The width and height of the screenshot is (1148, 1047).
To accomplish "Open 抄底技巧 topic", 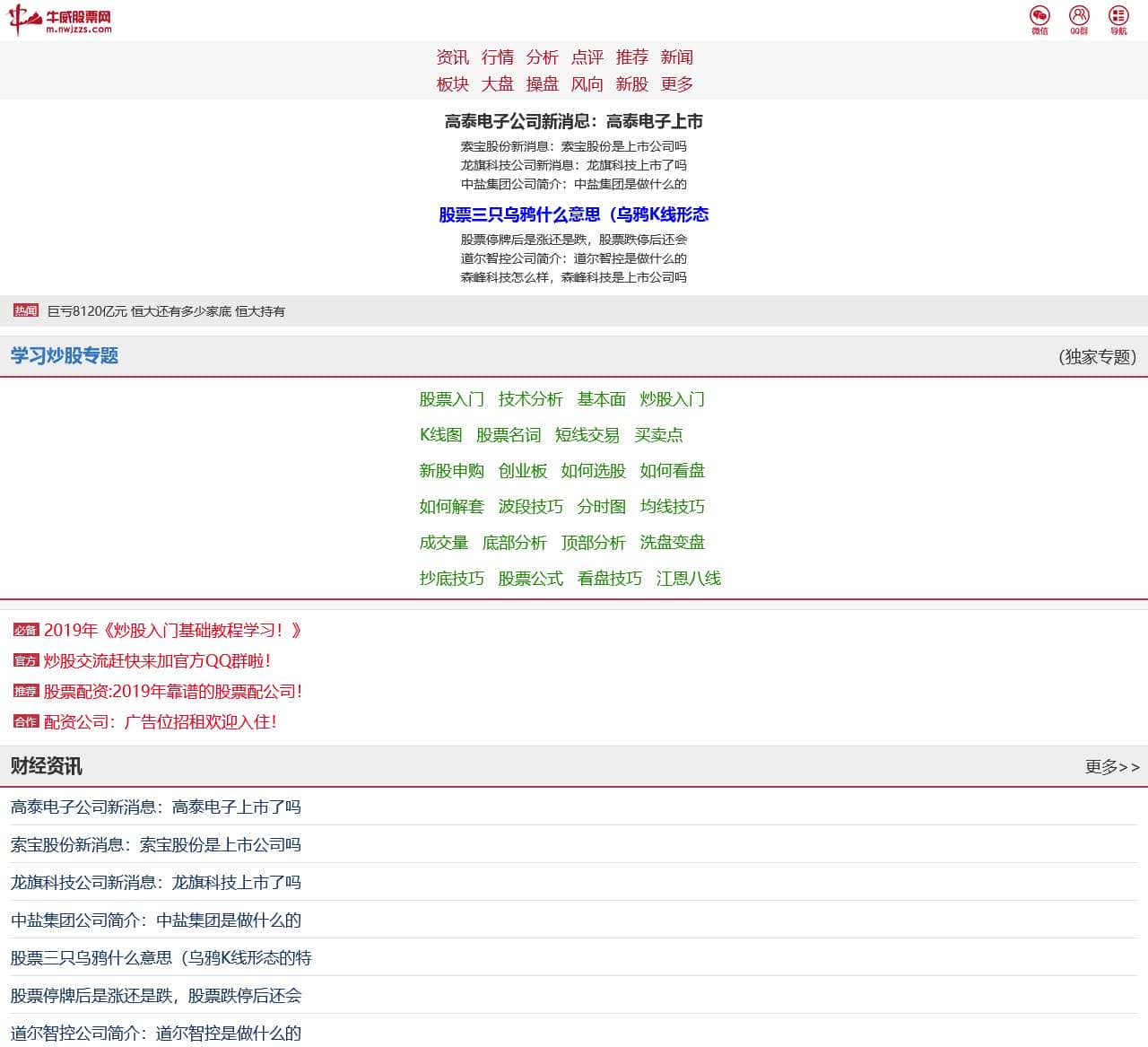I will pyautogui.click(x=452, y=579).
